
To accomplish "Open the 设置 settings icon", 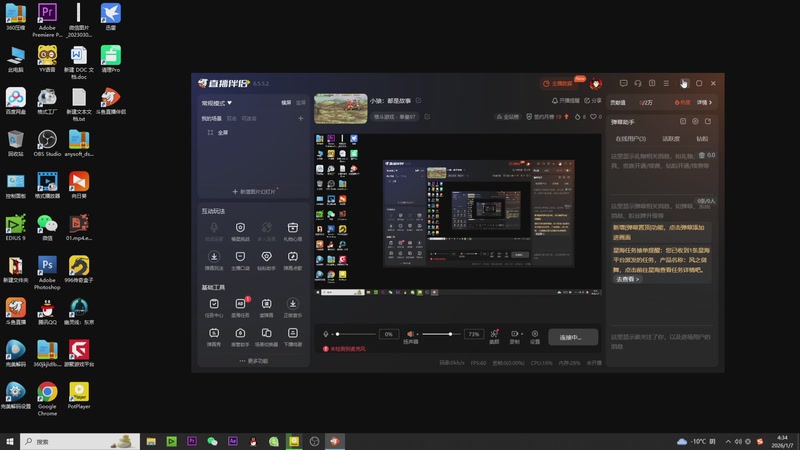I will (x=535, y=336).
